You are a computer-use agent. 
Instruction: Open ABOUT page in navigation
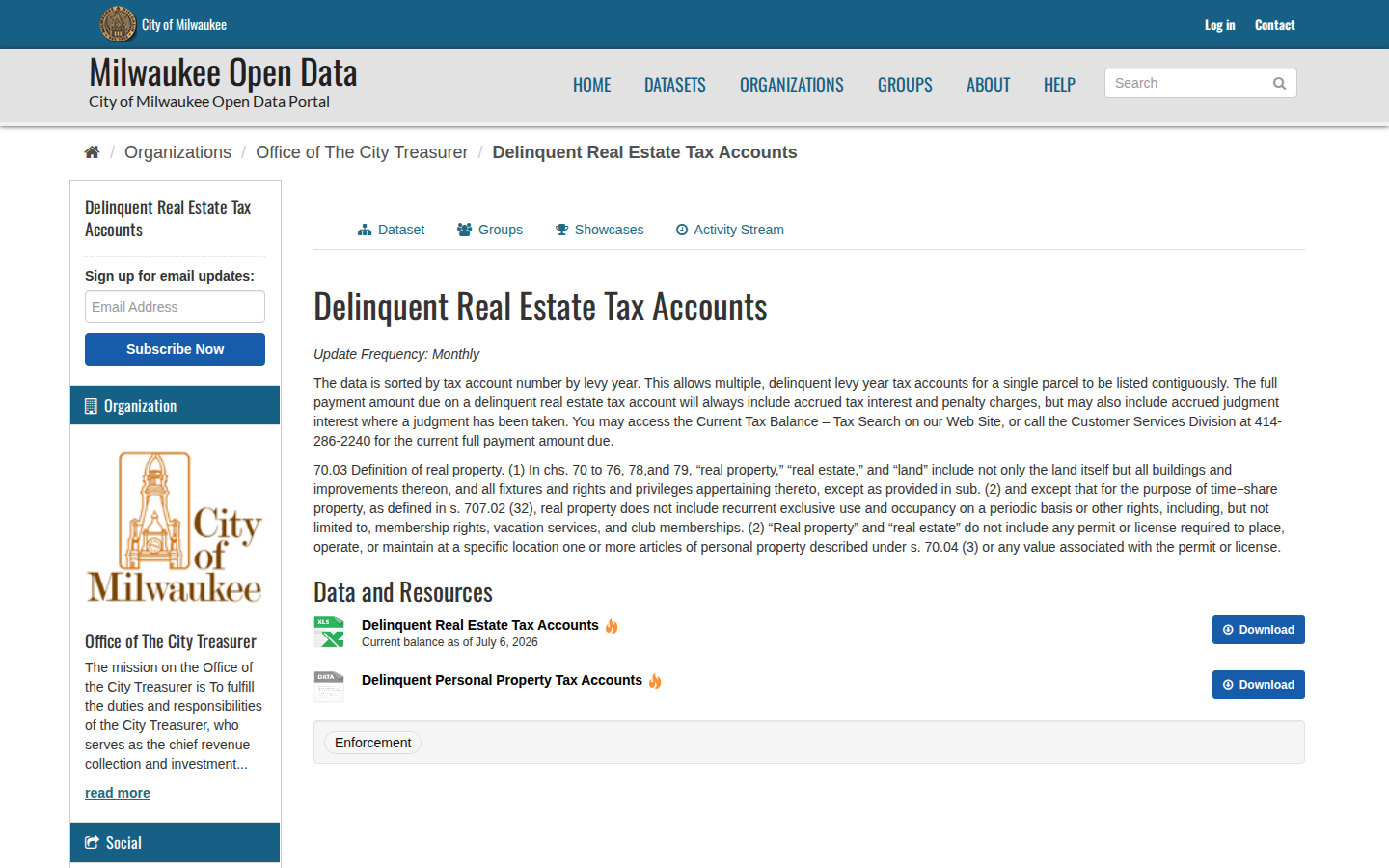988,85
